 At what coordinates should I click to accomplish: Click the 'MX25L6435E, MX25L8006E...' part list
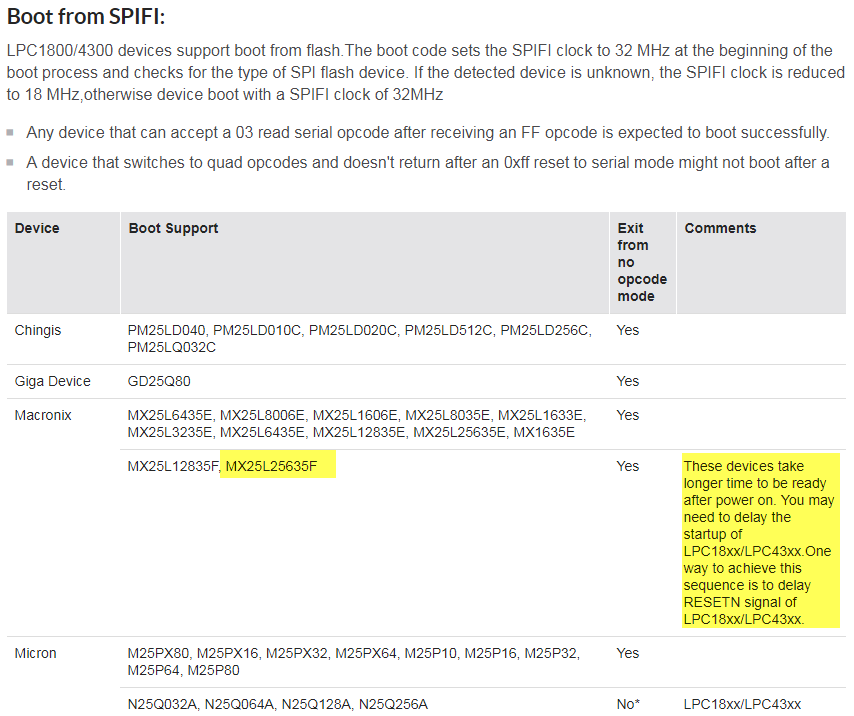[357, 424]
